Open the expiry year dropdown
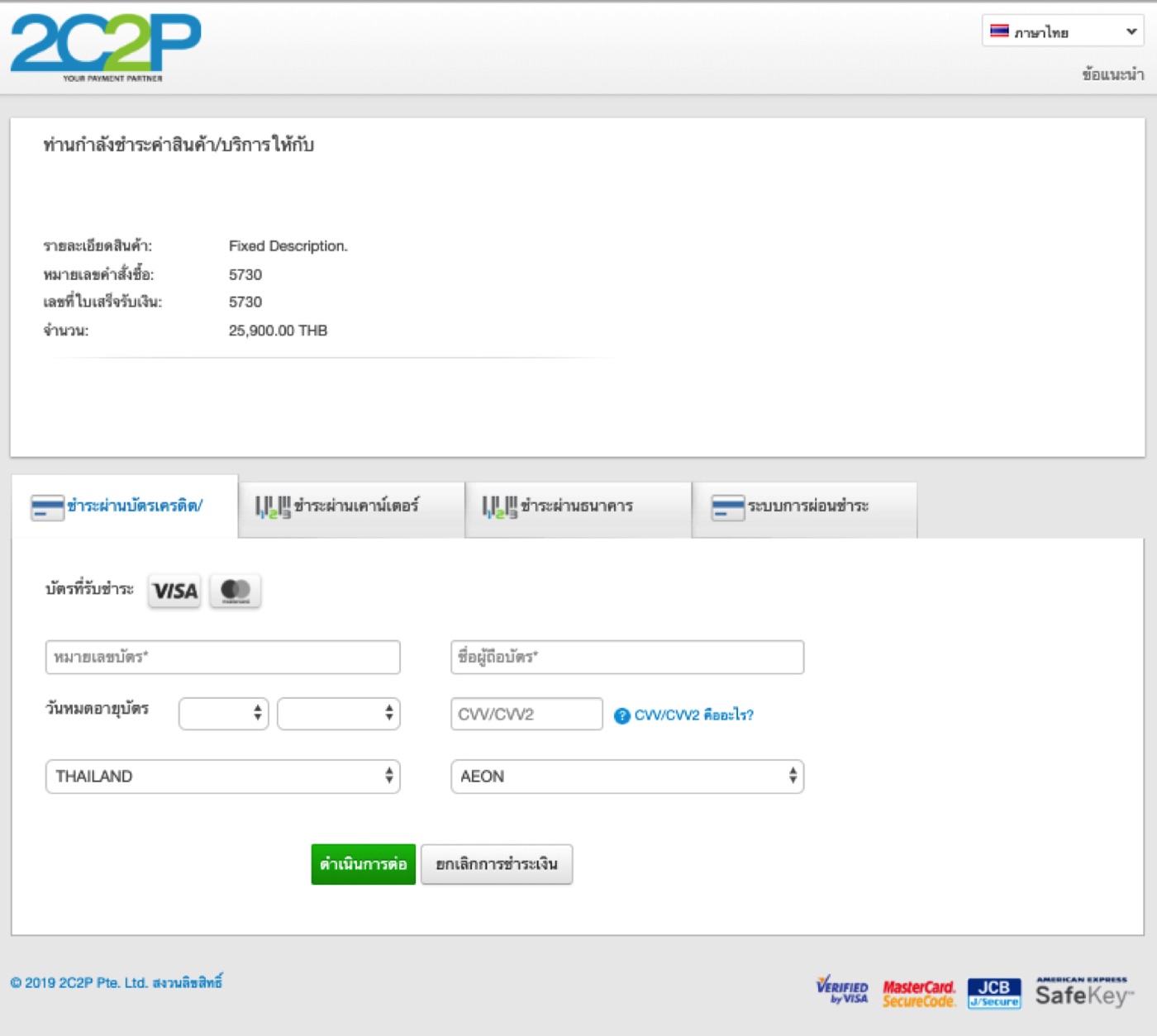Image resolution: width=1157 pixels, height=1036 pixels. click(338, 714)
